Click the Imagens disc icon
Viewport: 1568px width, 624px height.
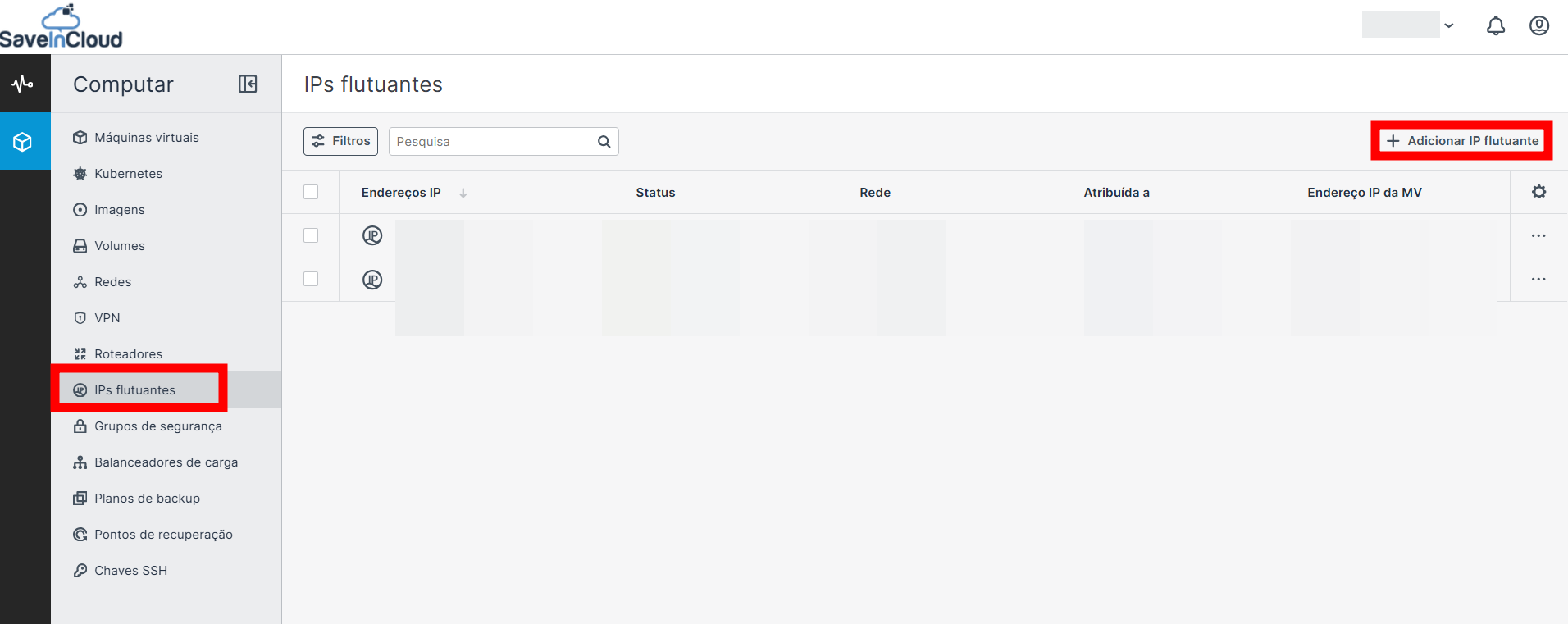tap(80, 210)
